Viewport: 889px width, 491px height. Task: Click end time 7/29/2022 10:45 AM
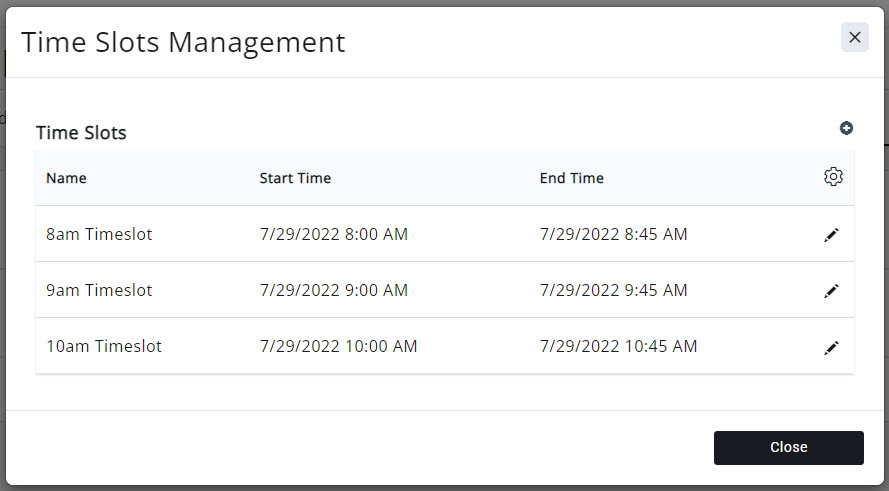pos(618,346)
